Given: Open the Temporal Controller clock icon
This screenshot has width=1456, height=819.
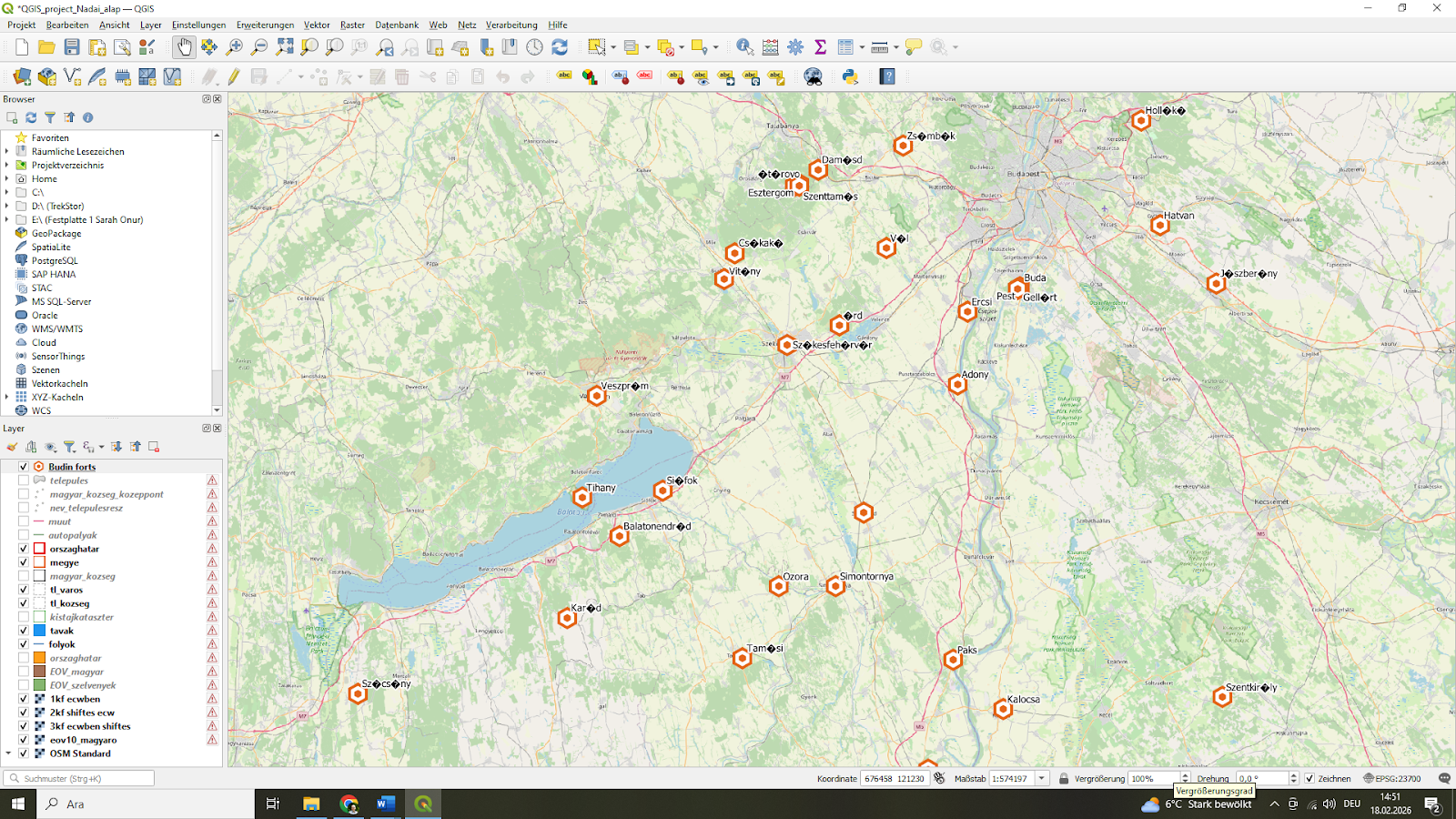Looking at the screenshot, I should coord(532,46).
